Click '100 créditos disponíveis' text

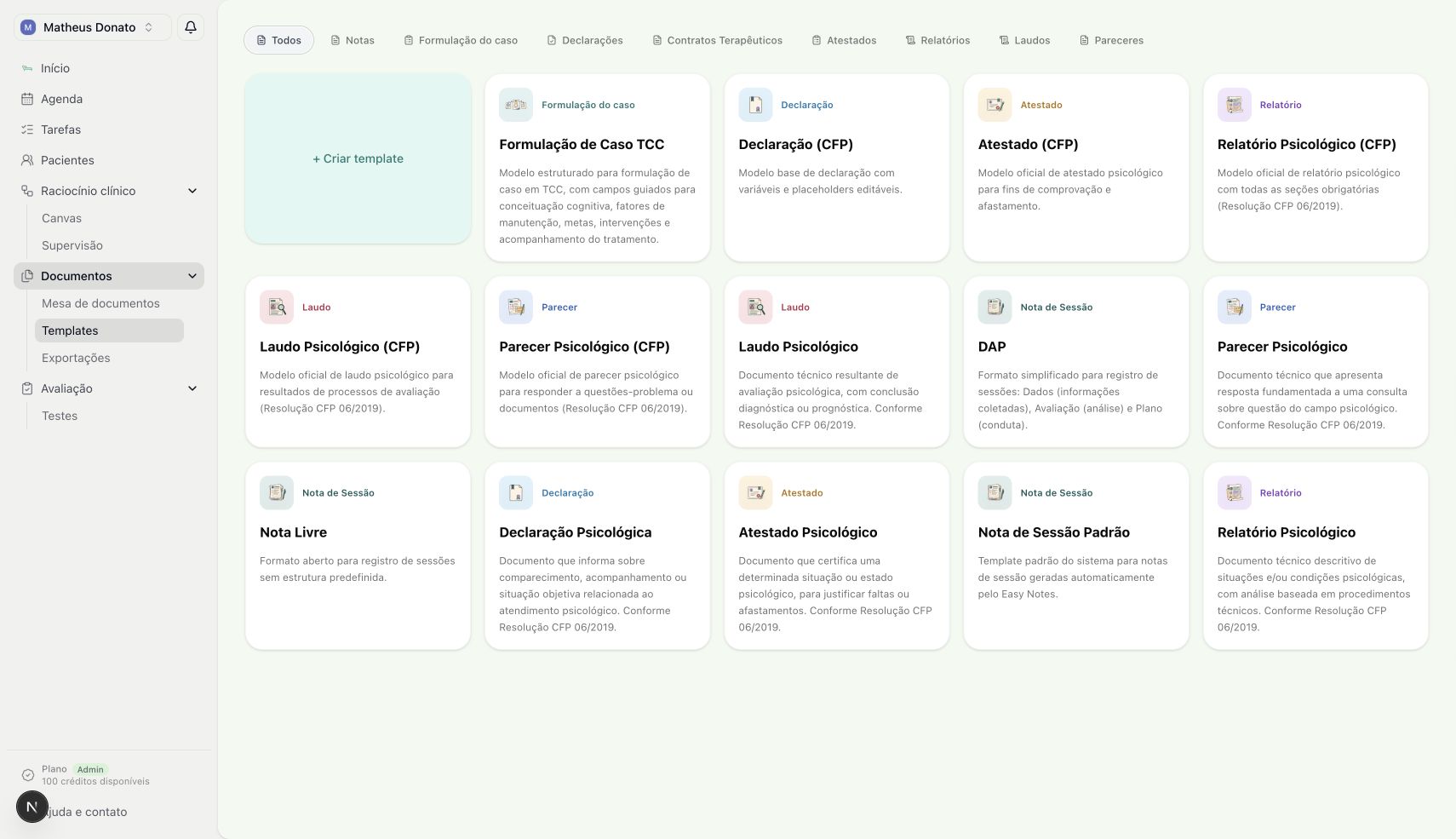(95, 781)
